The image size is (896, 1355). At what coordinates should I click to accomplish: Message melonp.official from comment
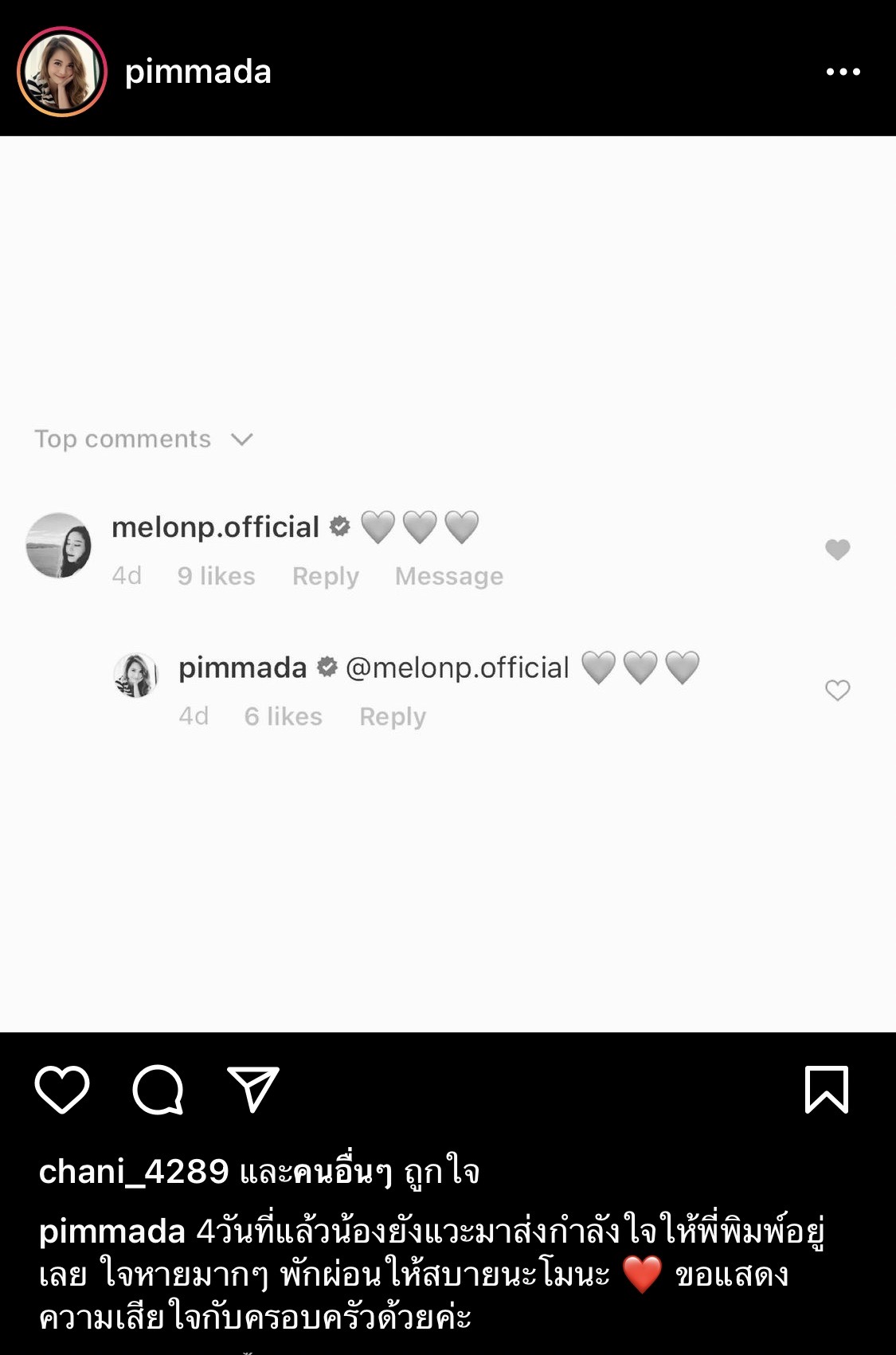[x=448, y=576]
